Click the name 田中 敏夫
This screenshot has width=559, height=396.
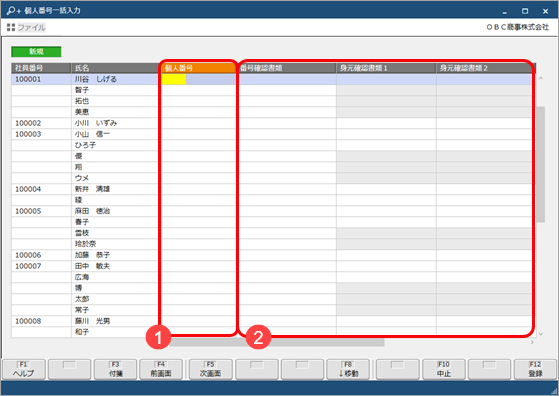[x=92, y=266]
